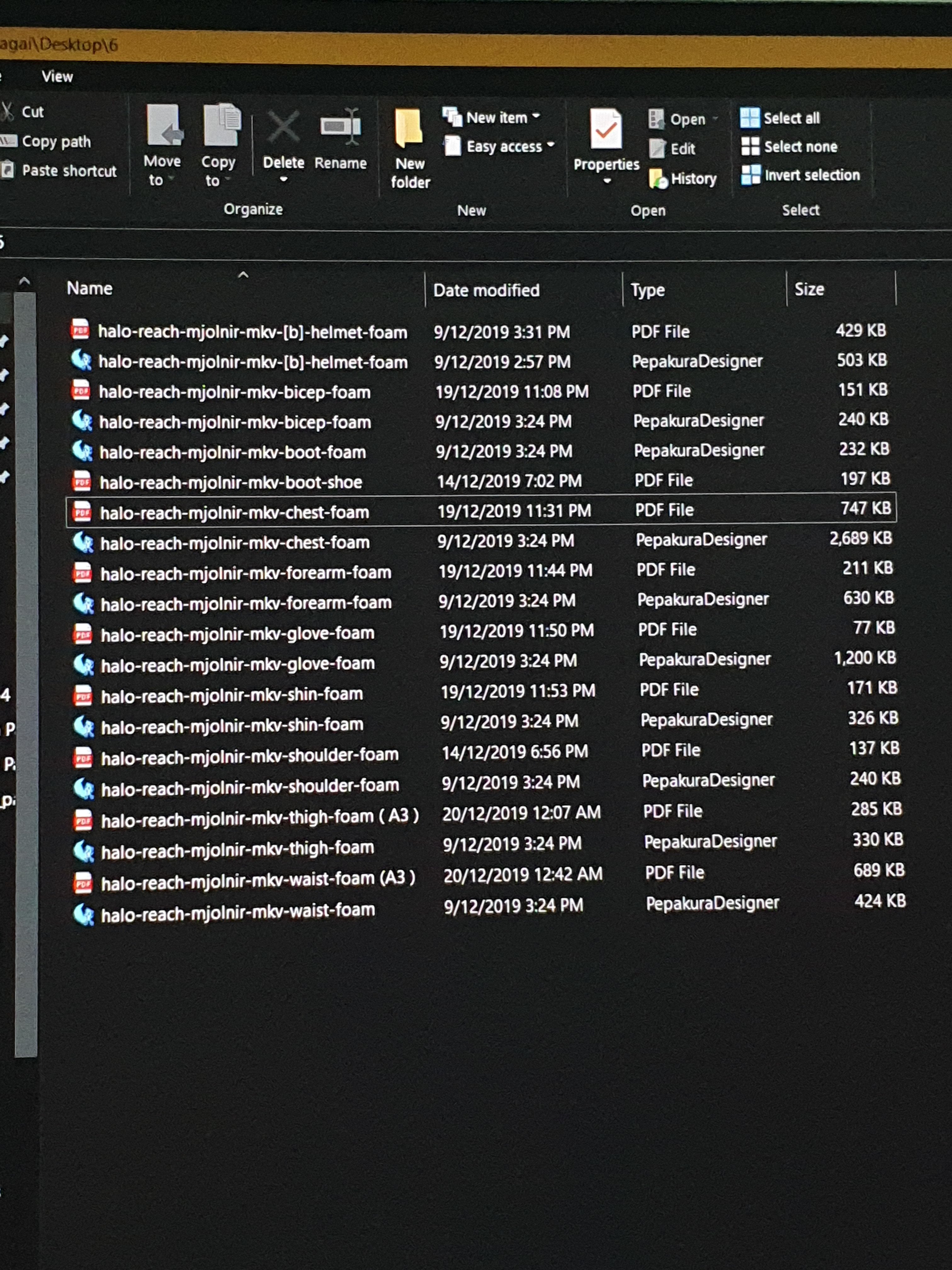Click the History label
Viewport: 952px width, 1270px height.
click(x=694, y=179)
